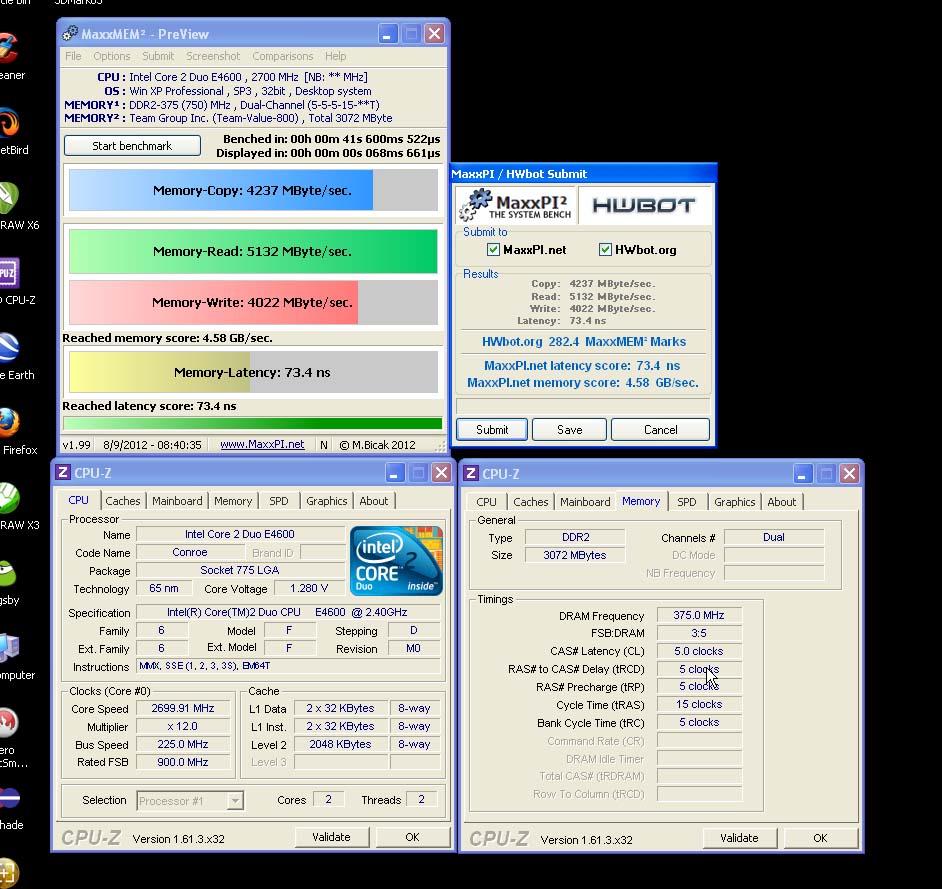Switch to Memory tab in left CPU-Z

[233, 501]
